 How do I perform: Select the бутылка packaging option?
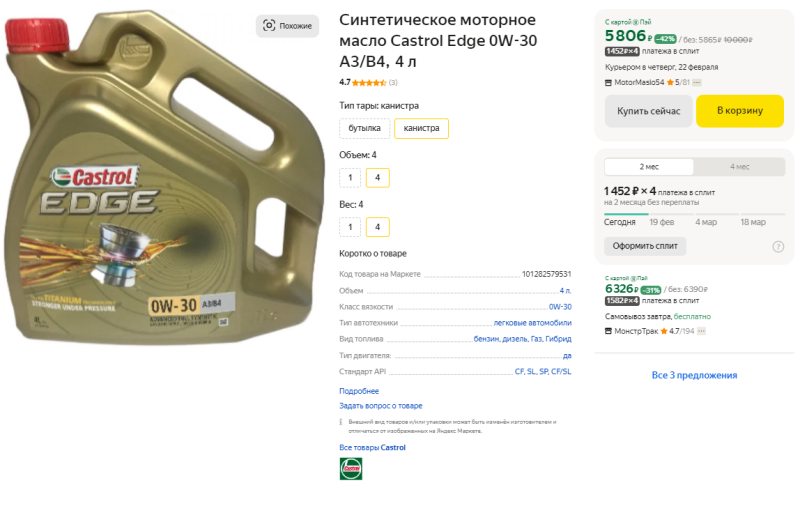[x=364, y=128]
